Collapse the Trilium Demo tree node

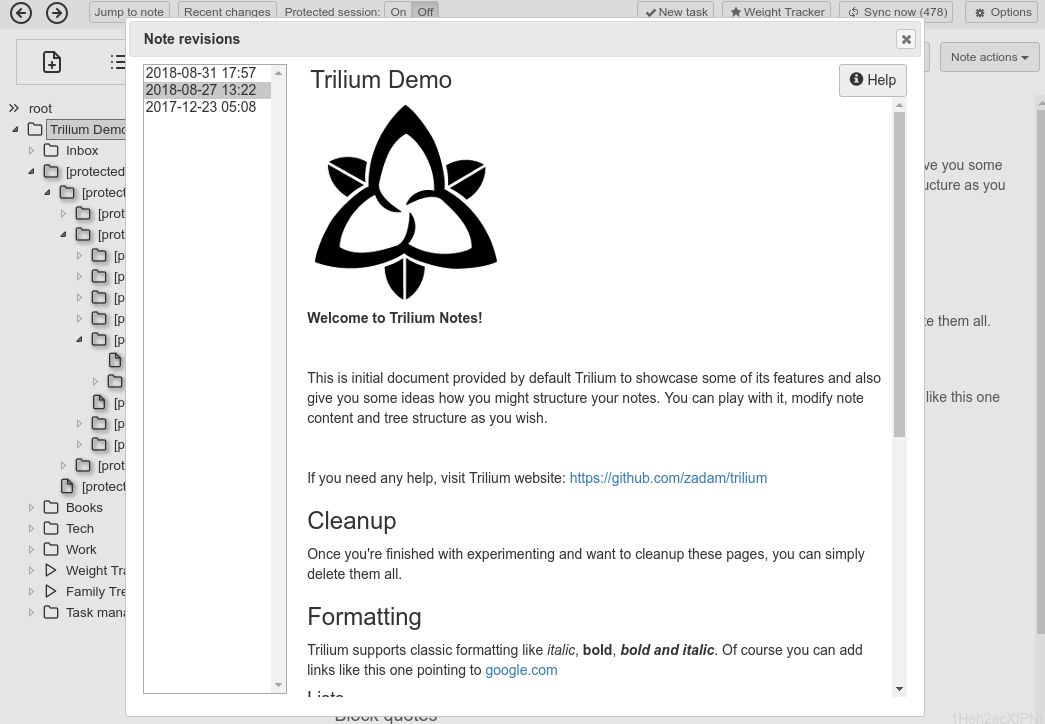[15, 129]
